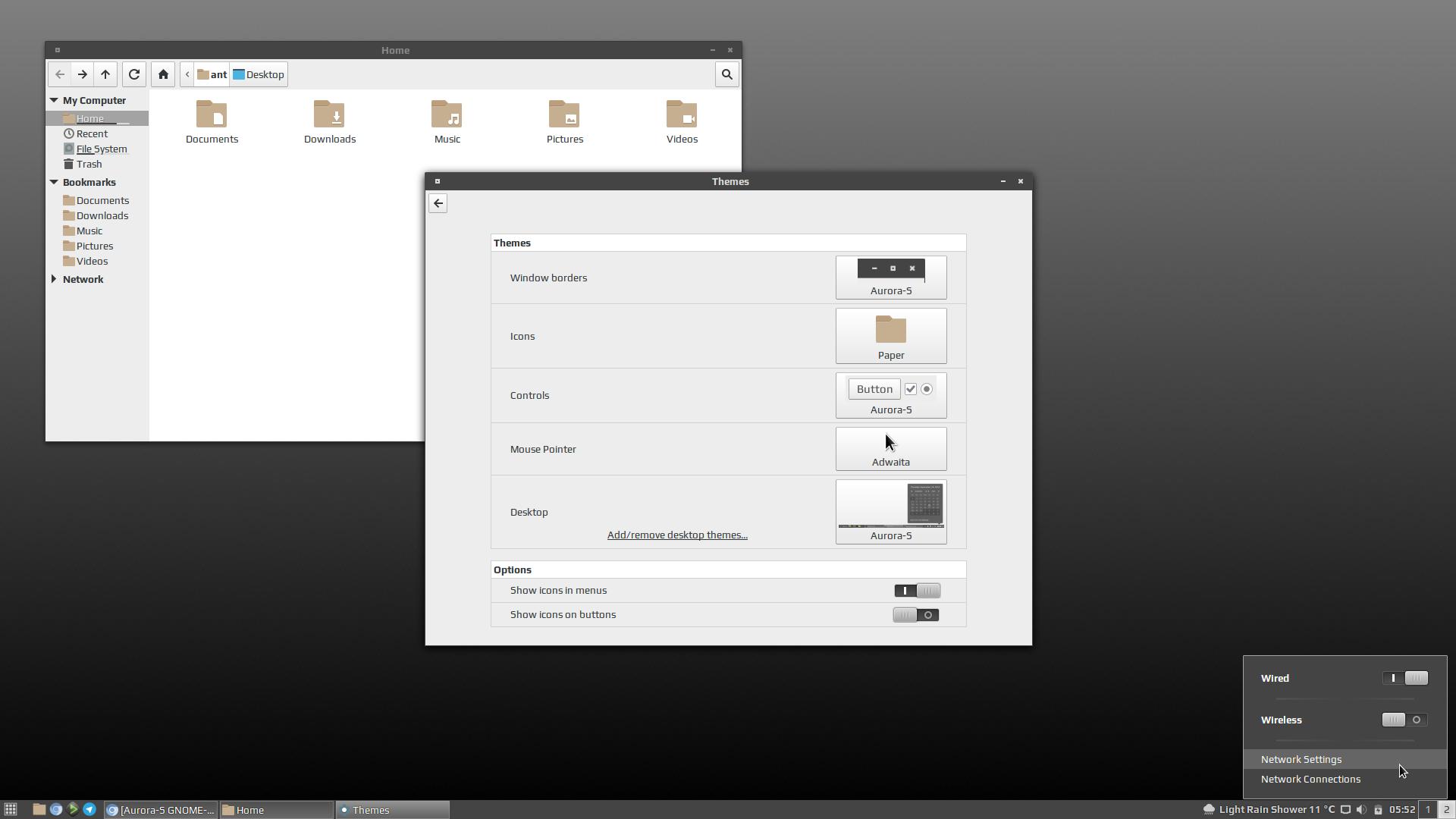
Task: Reload the current folder view
Action: tap(134, 74)
